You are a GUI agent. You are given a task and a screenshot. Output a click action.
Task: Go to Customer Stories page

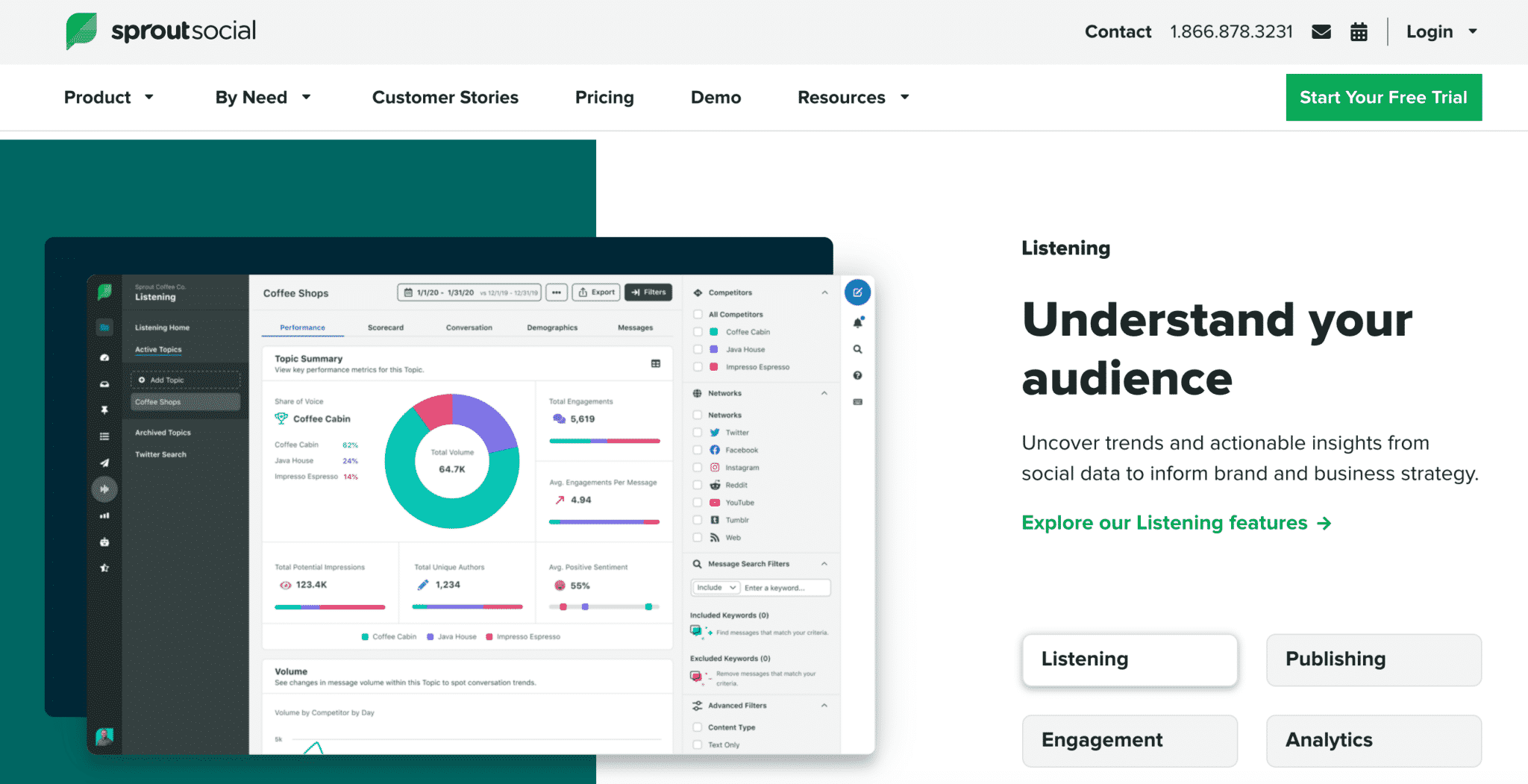445,97
